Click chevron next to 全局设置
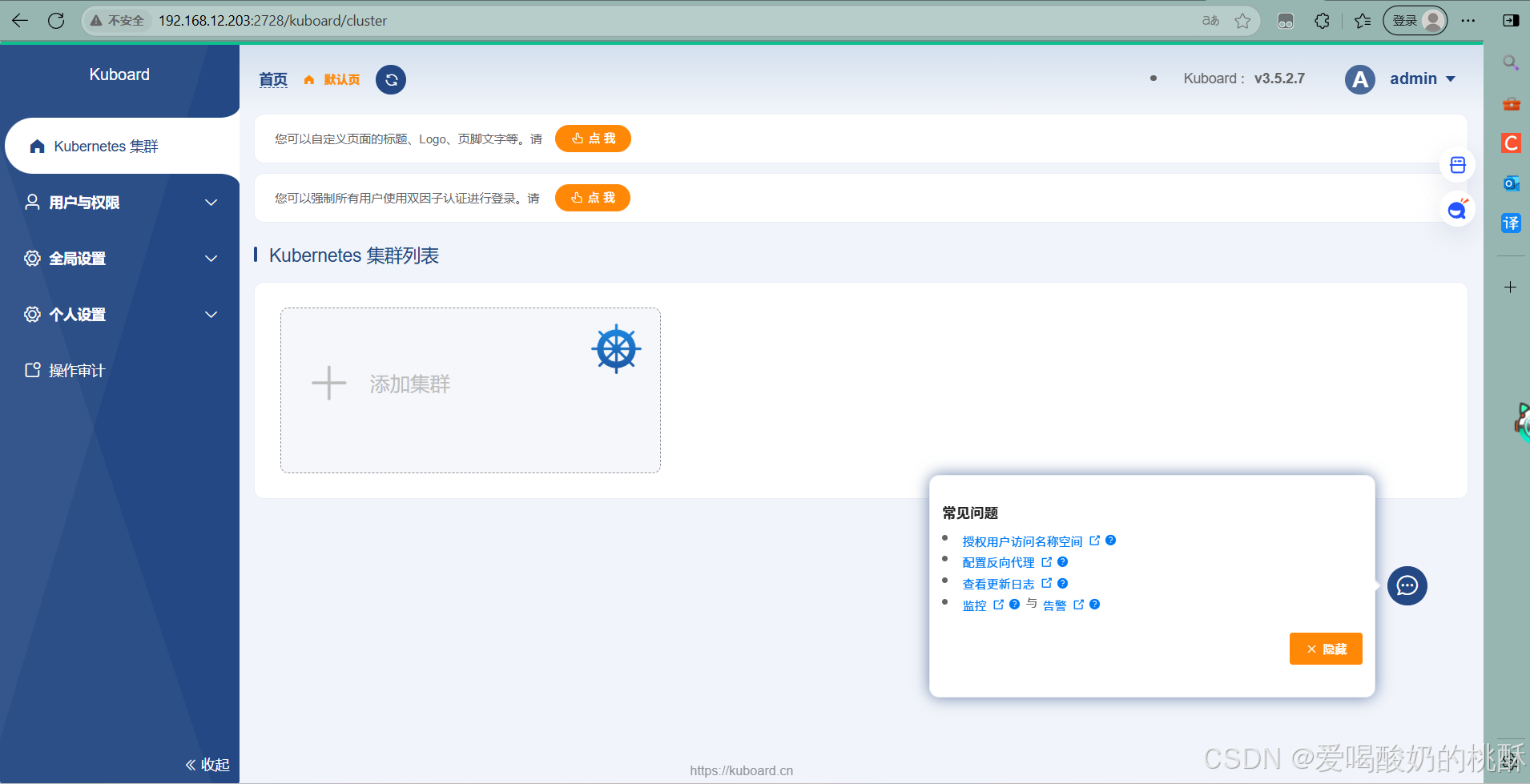Viewport: 1530px width, 784px height. coord(211,259)
